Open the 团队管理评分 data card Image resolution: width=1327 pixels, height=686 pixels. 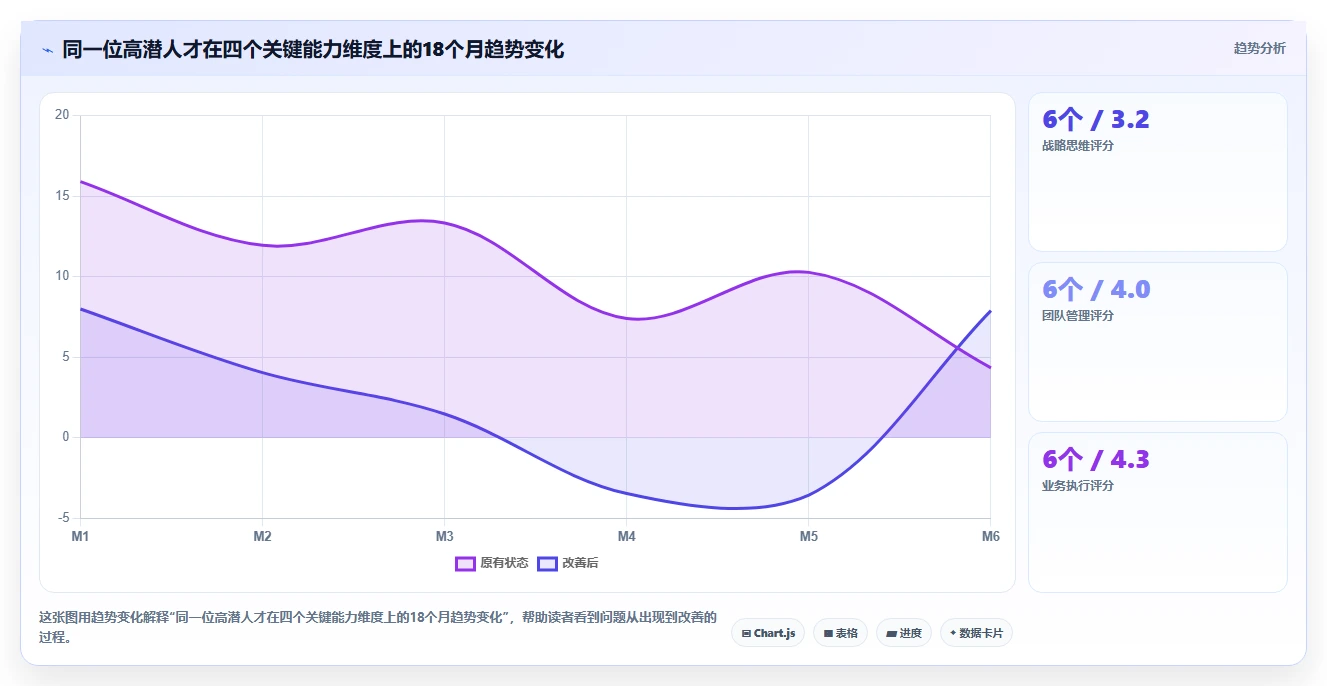point(1157,342)
